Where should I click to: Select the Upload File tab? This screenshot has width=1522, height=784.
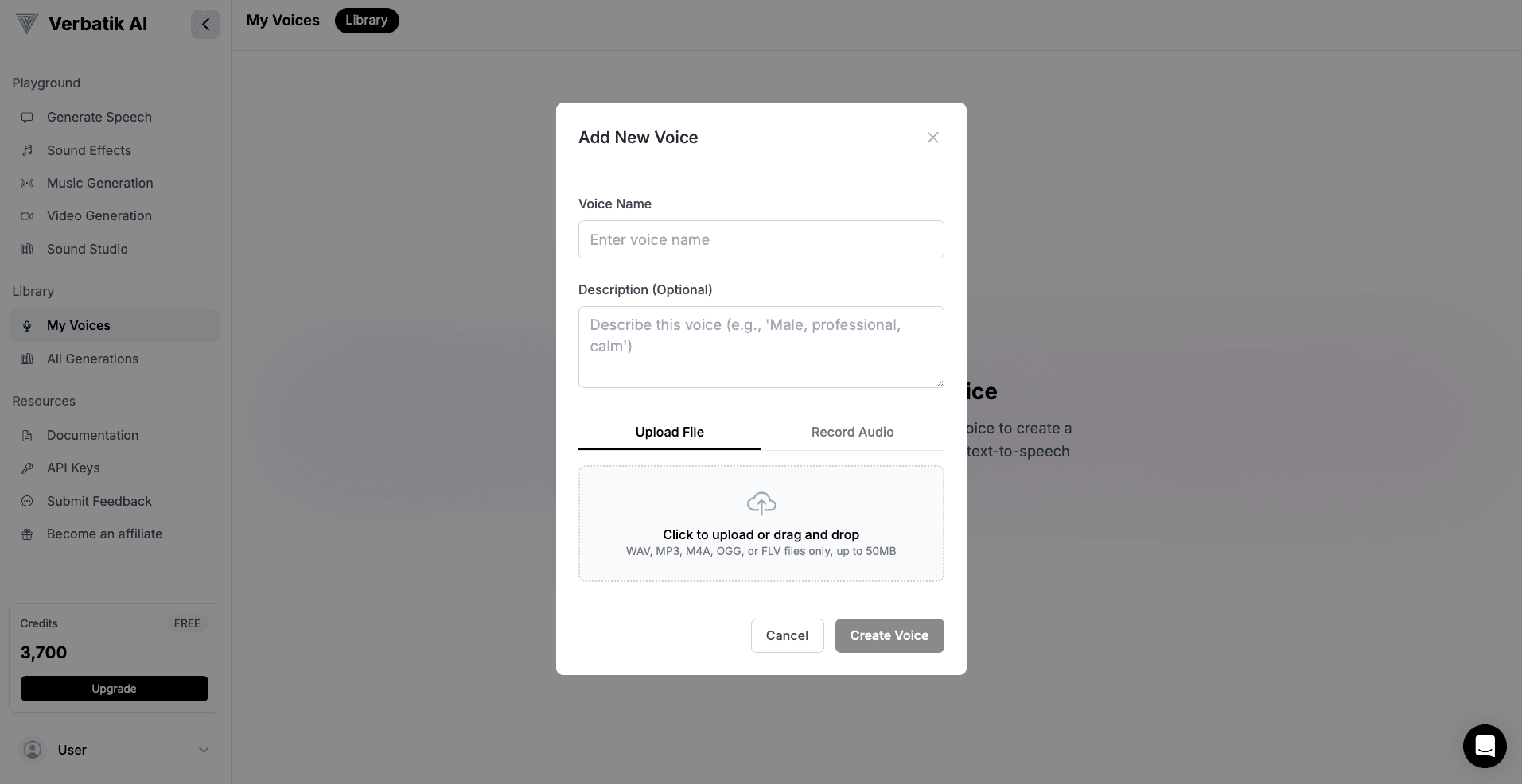[669, 433]
